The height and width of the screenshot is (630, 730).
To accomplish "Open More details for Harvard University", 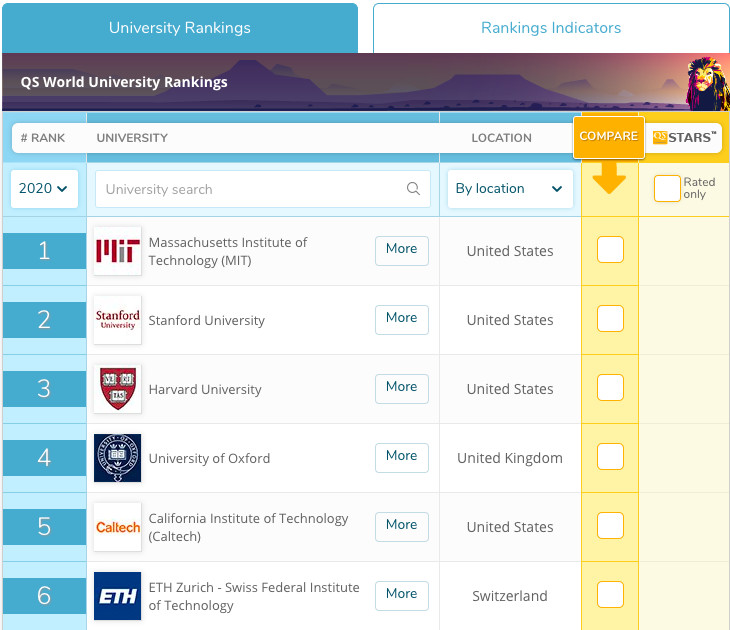I will coord(402,388).
